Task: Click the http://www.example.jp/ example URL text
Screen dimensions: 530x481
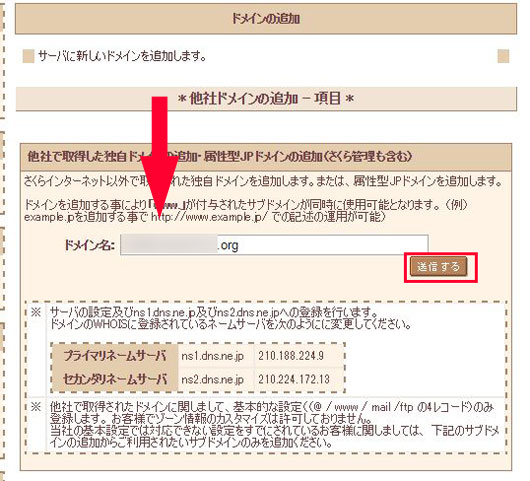Action: [210, 217]
